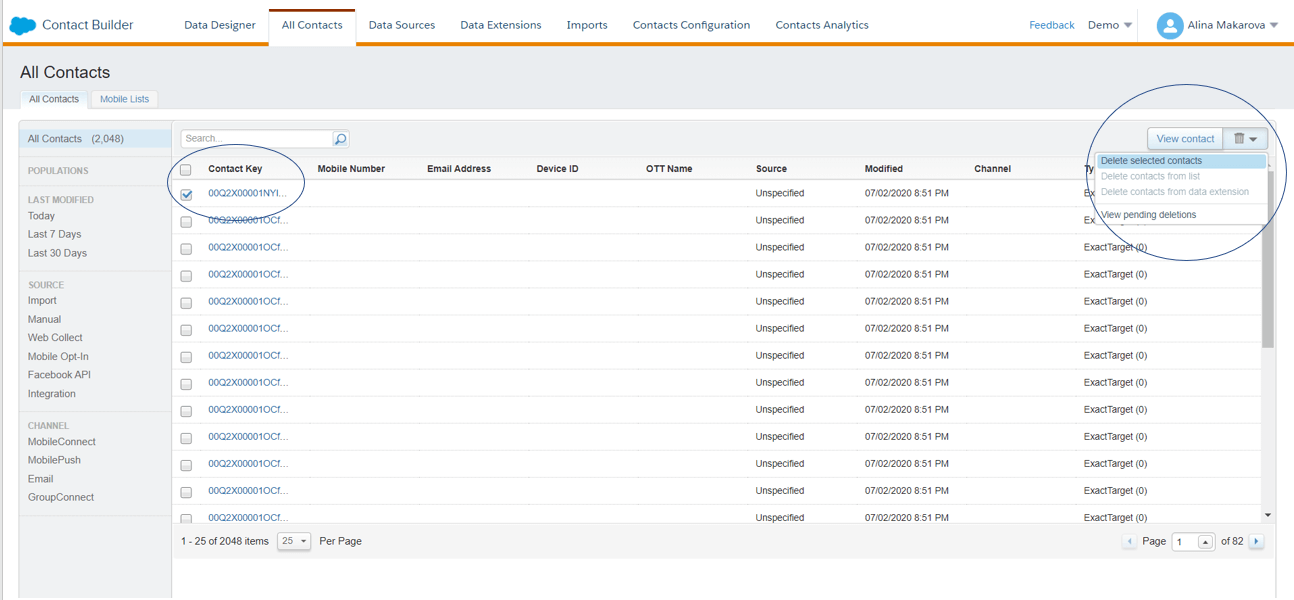1294x600 pixels.
Task: Click the previous page arrow
Action: 1130,541
